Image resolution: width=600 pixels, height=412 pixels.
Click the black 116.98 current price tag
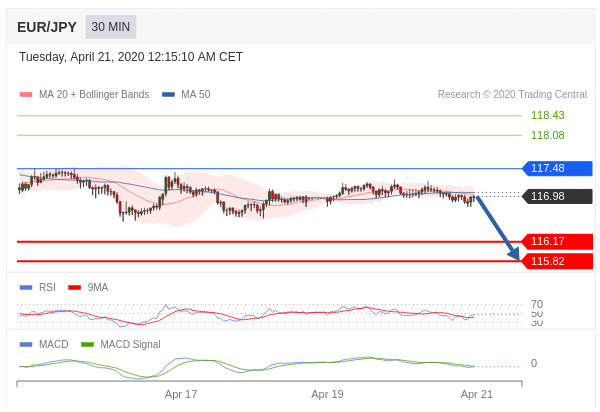(x=558, y=196)
